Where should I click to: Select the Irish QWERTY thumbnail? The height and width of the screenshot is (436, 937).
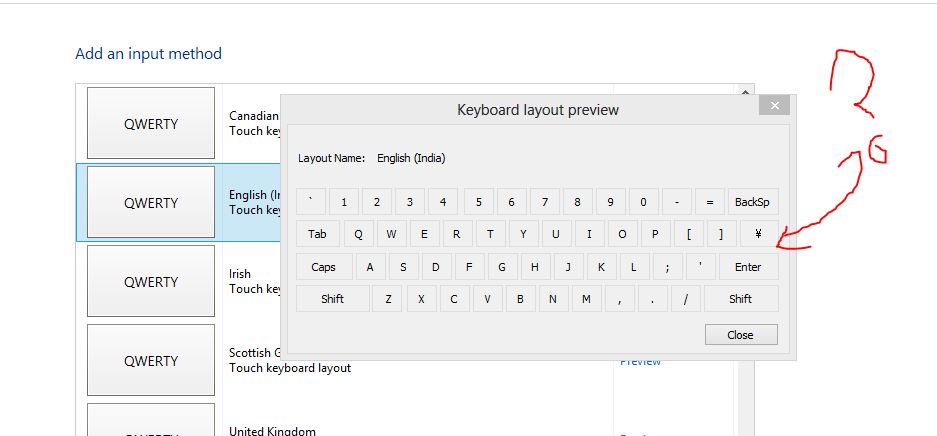[151, 281]
